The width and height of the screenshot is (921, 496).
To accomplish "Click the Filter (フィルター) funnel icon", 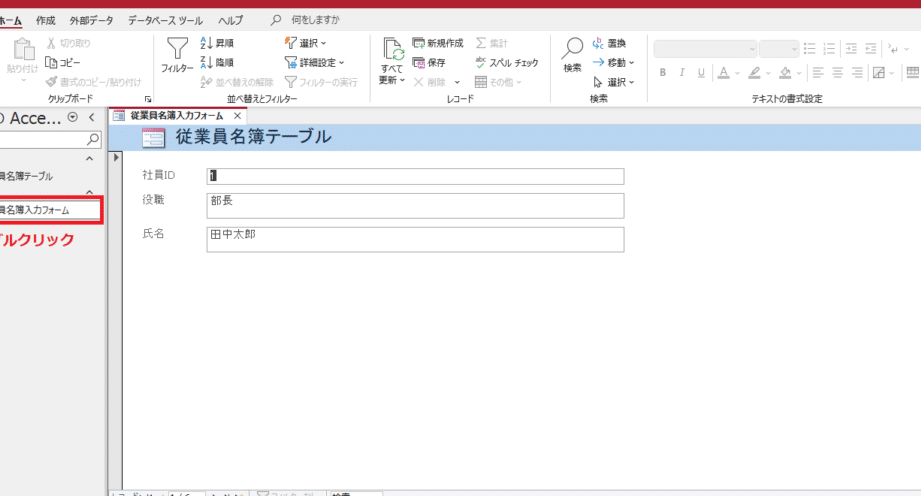I will pyautogui.click(x=177, y=50).
